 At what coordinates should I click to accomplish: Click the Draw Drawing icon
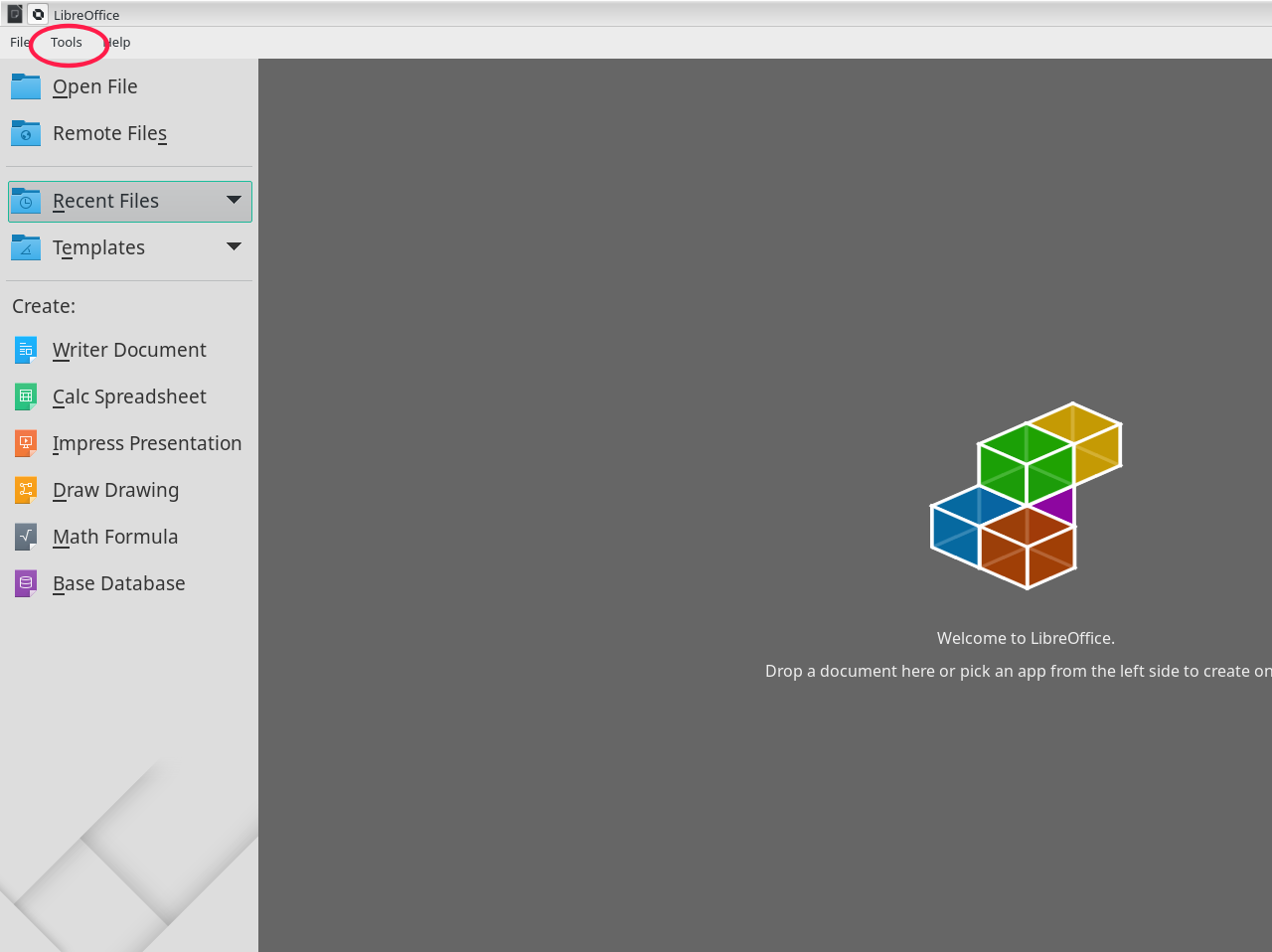[26, 490]
